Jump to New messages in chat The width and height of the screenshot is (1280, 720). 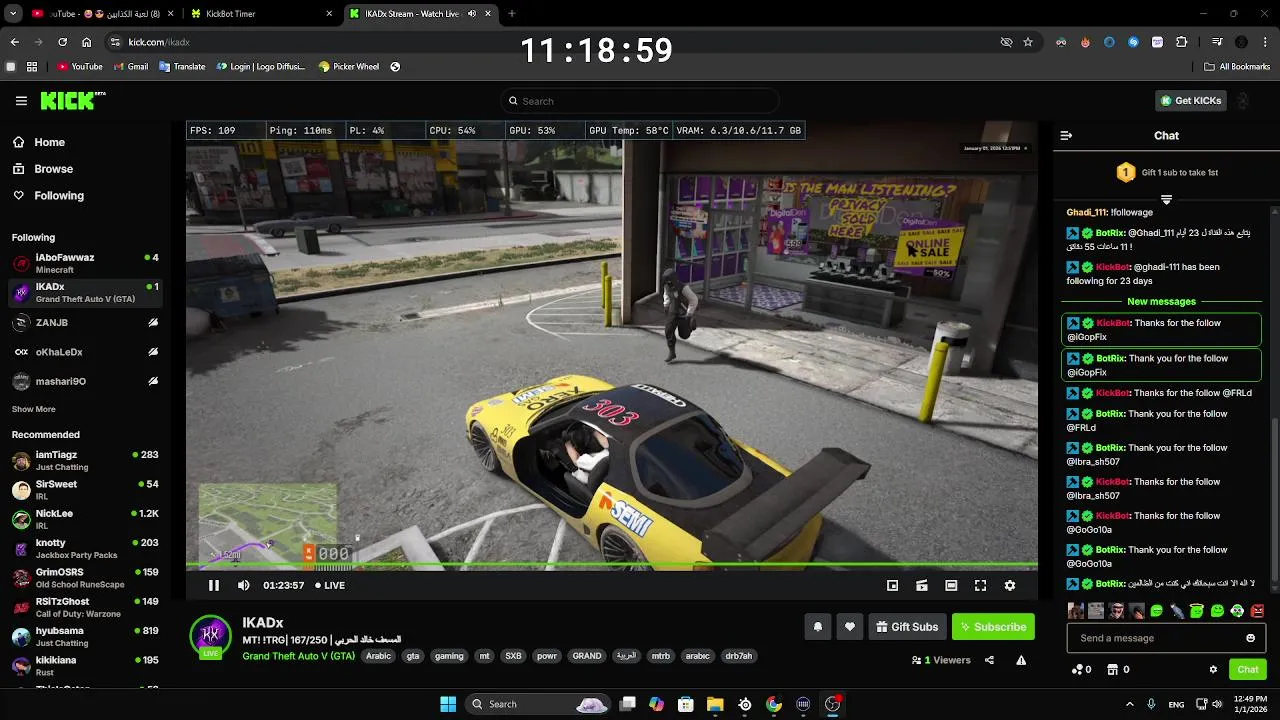pos(1161,301)
